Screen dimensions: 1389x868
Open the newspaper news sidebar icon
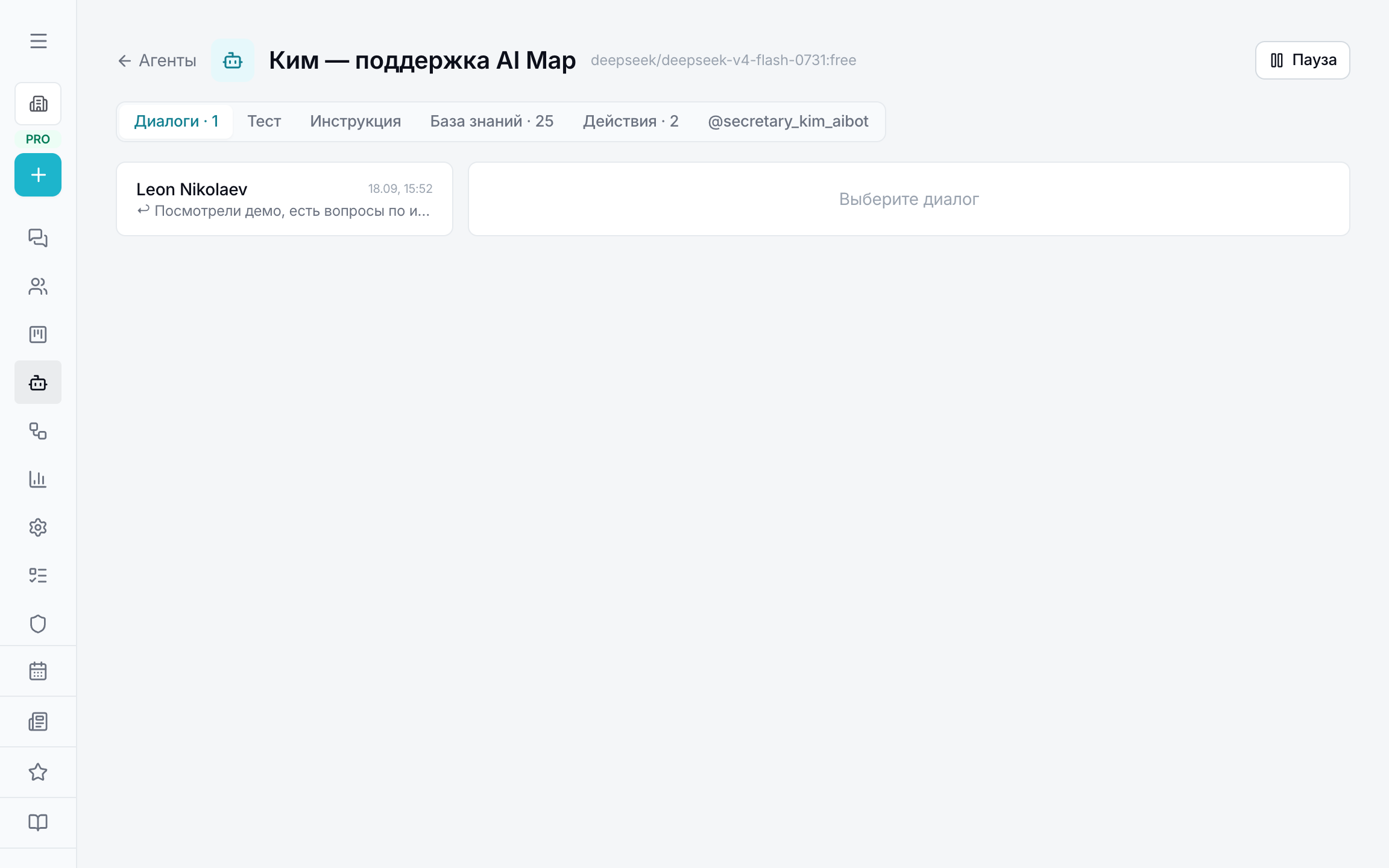point(38,722)
